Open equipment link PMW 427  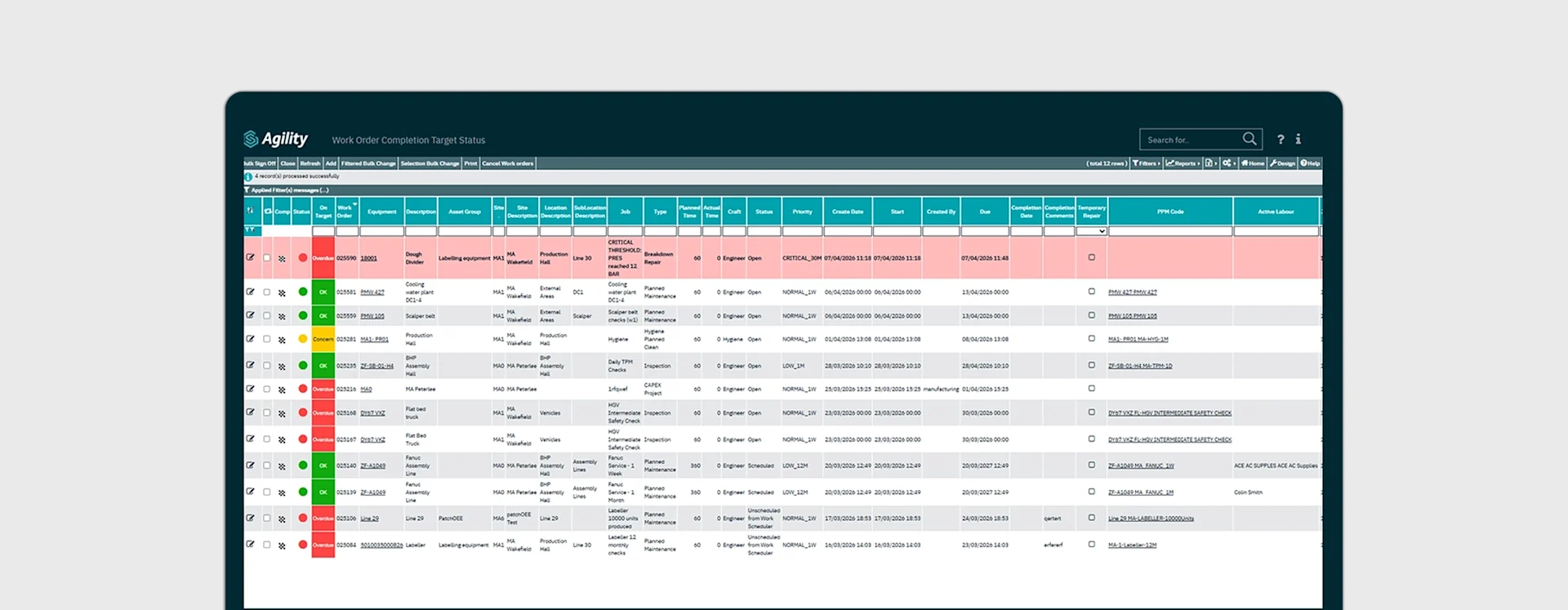372,292
